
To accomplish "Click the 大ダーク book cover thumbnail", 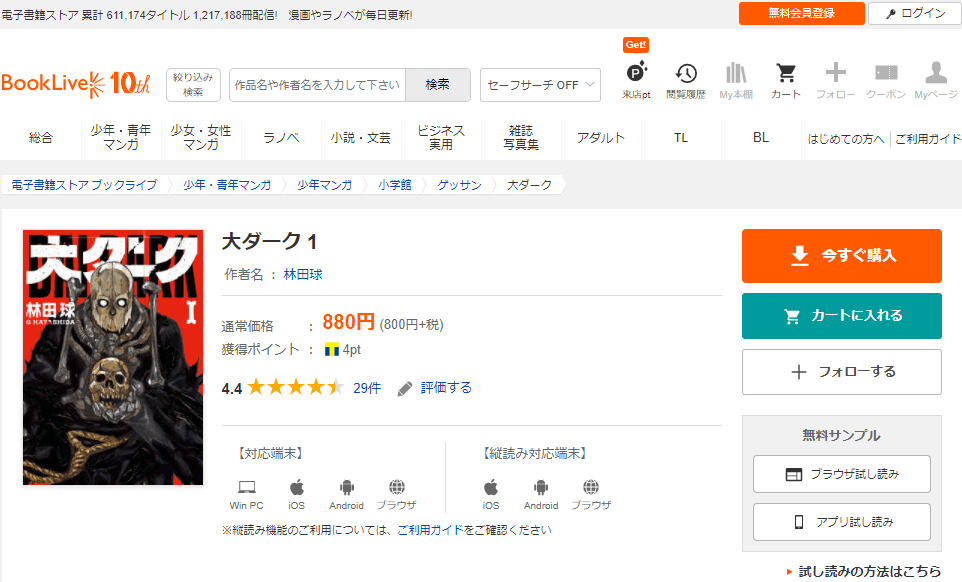I will coord(113,357).
